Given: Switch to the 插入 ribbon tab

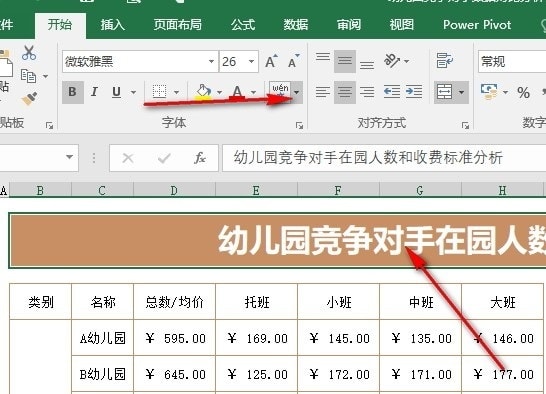Looking at the screenshot, I should click(x=112, y=25).
